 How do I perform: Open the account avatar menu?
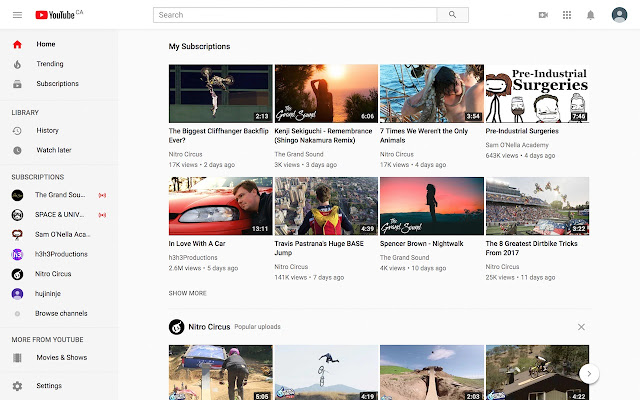coord(619,15)
